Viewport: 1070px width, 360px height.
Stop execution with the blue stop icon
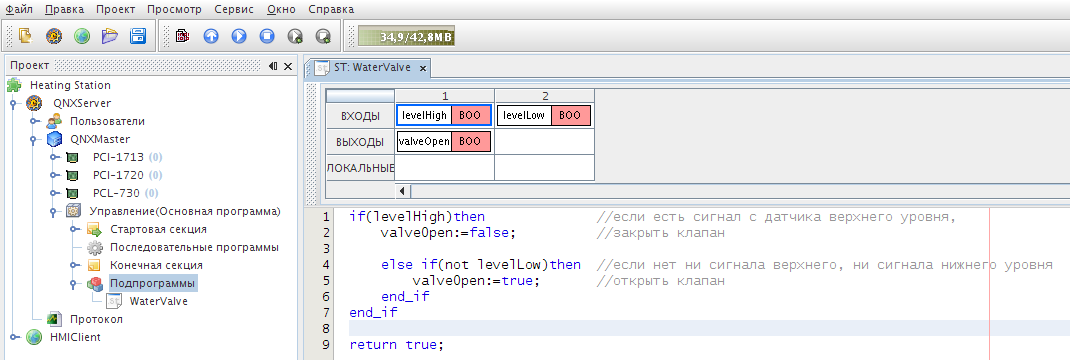(x=267, y=35)
